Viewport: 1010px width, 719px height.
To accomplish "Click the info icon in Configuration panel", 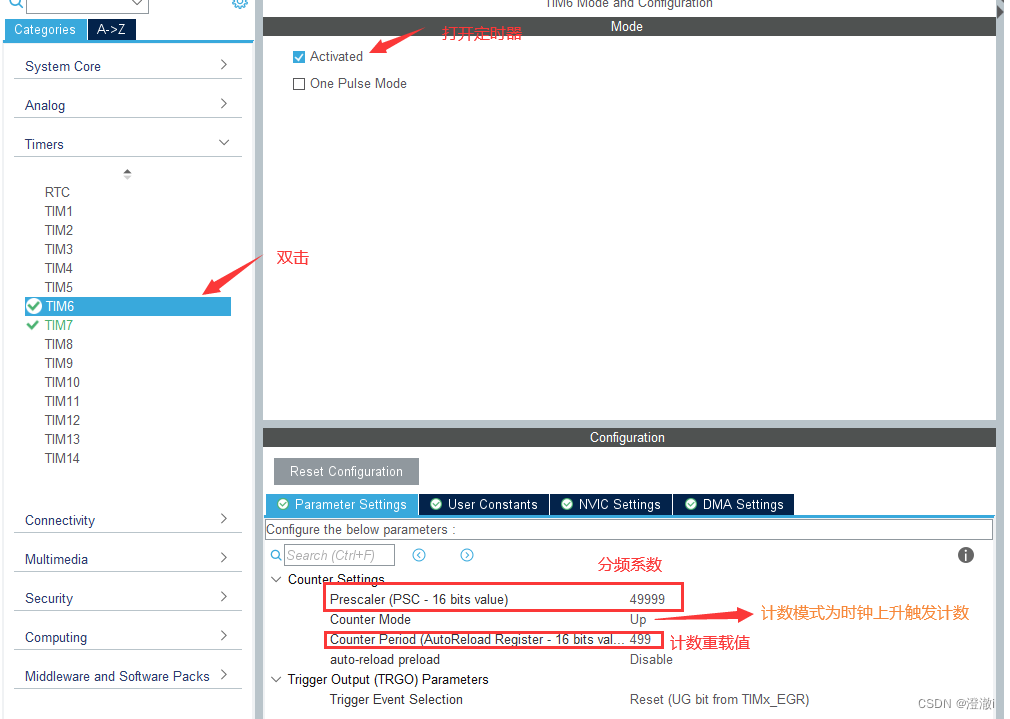I will [x=966, y=555].
